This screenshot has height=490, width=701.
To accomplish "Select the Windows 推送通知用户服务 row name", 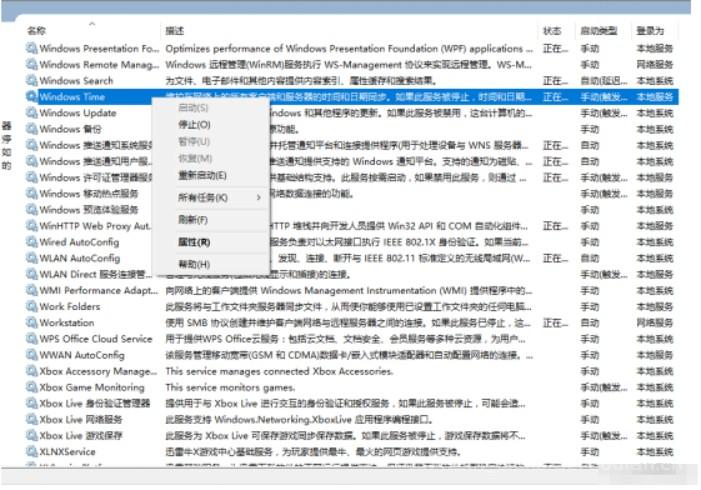I will point(95,161).
